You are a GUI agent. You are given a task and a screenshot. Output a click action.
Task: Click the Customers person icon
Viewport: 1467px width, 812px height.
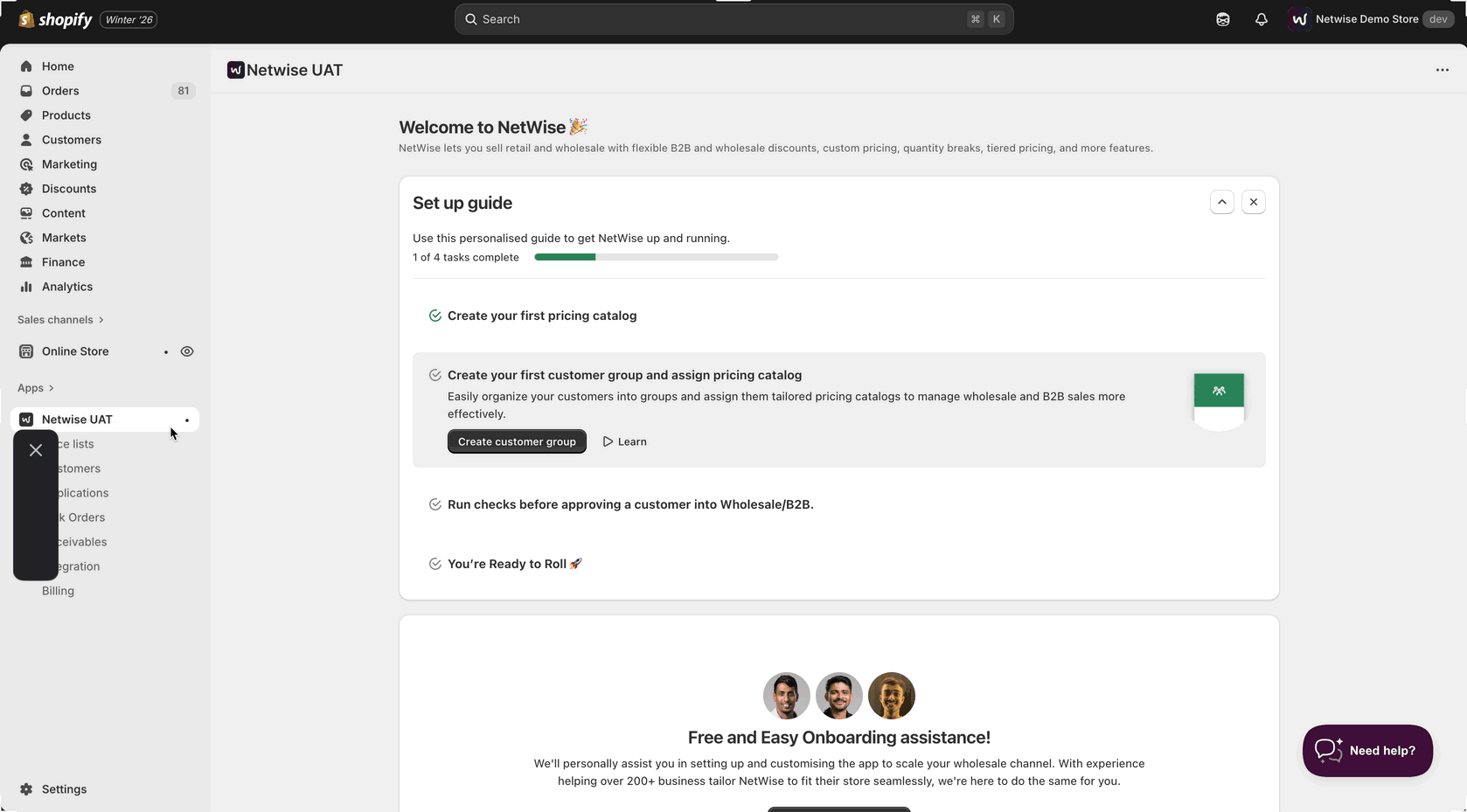(x=26, y=140)
